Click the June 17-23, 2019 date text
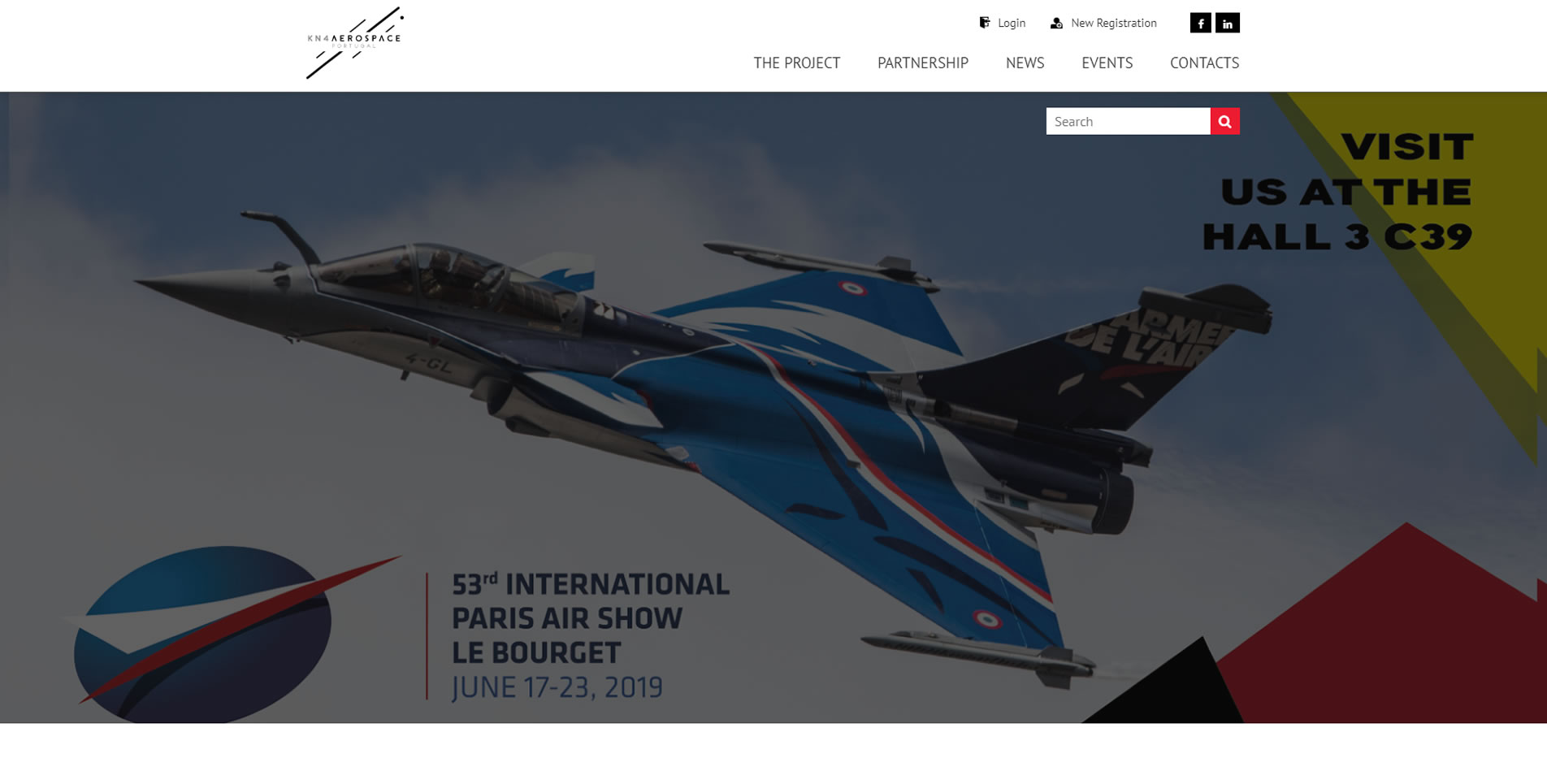Image resolution: width=1547 pixels, height=784 pixels. click(x=557, y=687)
